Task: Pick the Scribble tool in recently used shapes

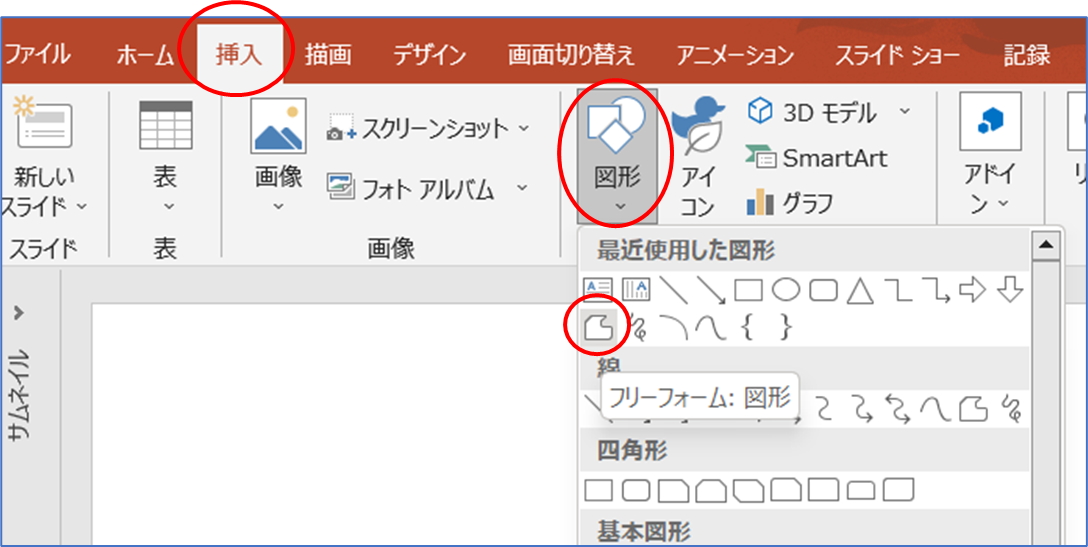Action: [638, 326]
